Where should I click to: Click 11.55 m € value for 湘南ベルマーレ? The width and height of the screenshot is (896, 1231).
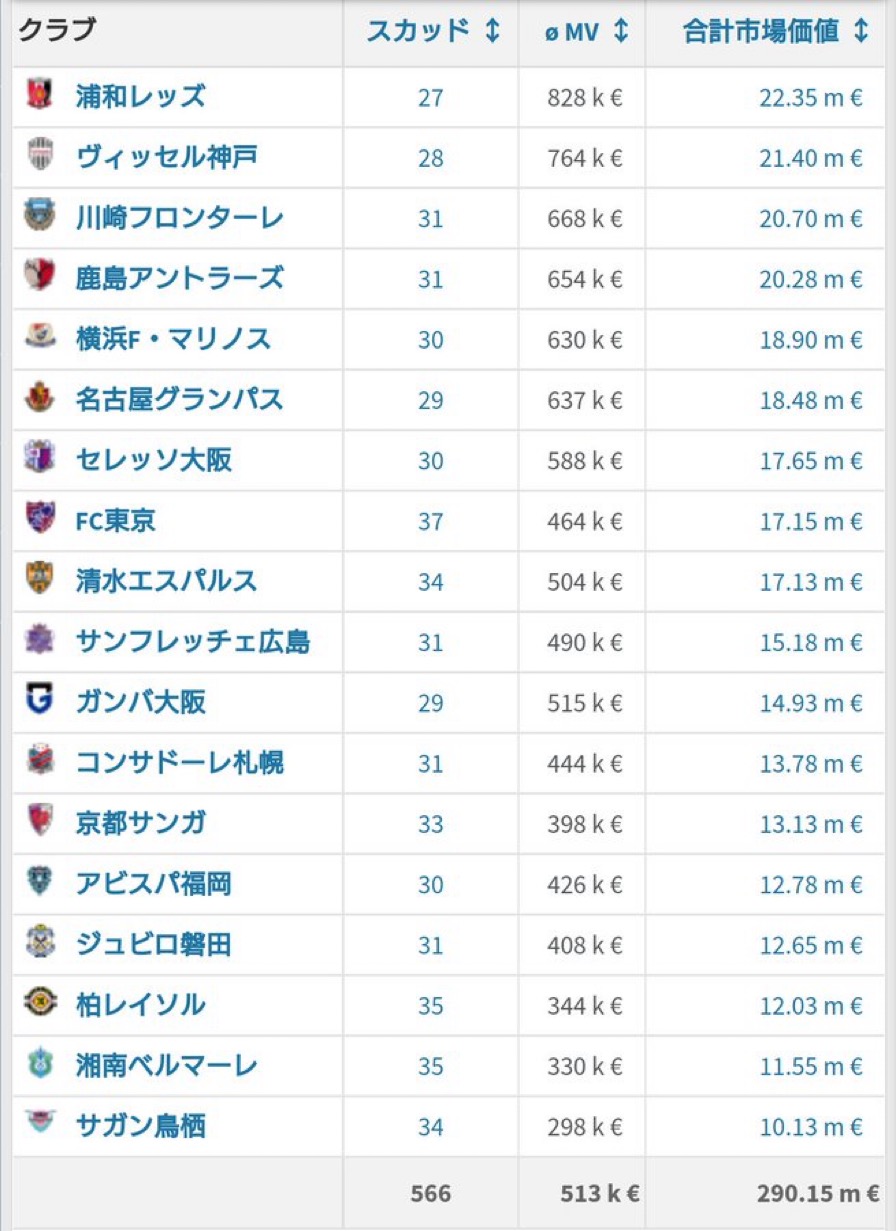click(810, 1066)
